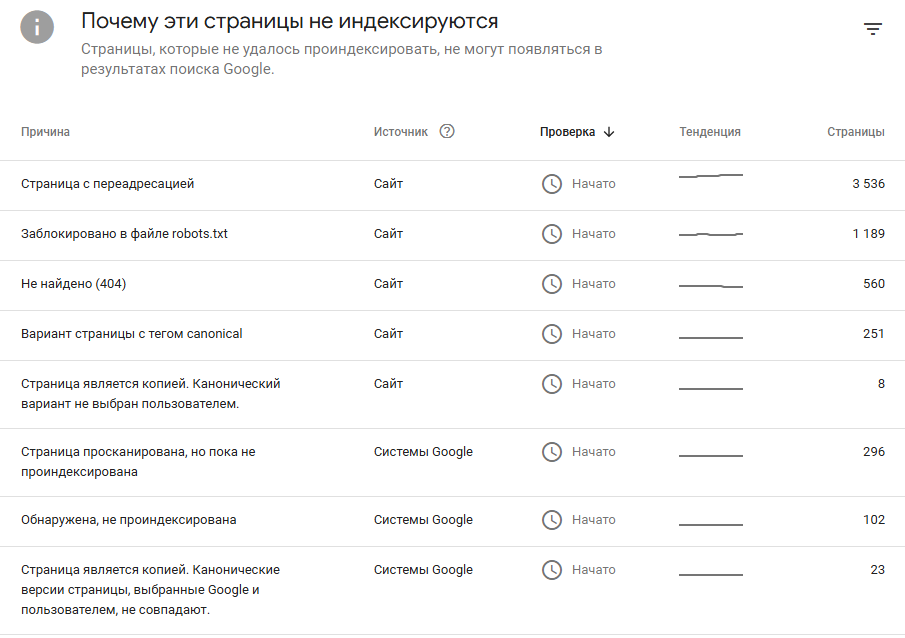Click the Тенденция column header
Viewport: 905px width, 638px height.
coord(710,132)
